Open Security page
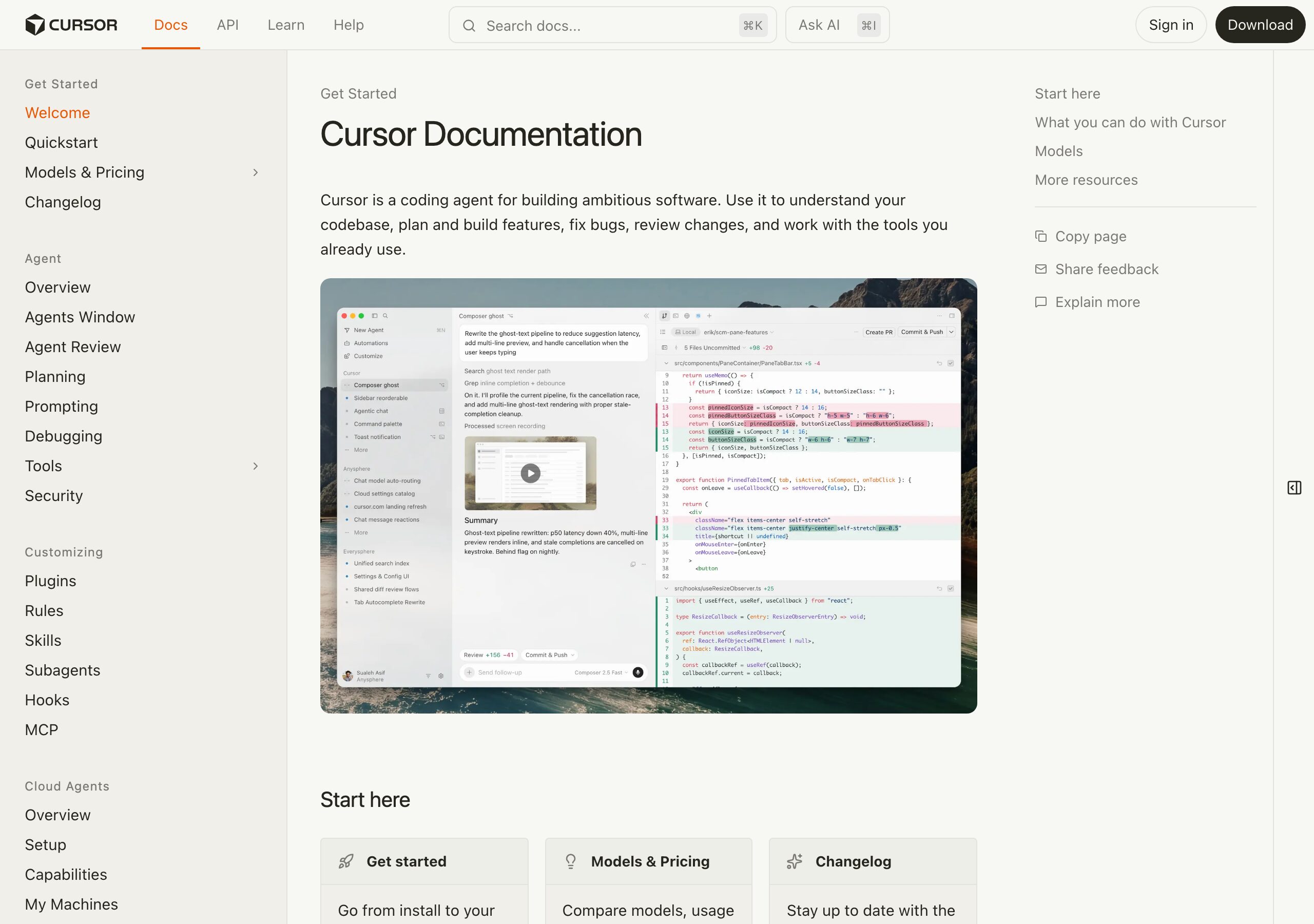1314x924 pixels. pos(54,496)
